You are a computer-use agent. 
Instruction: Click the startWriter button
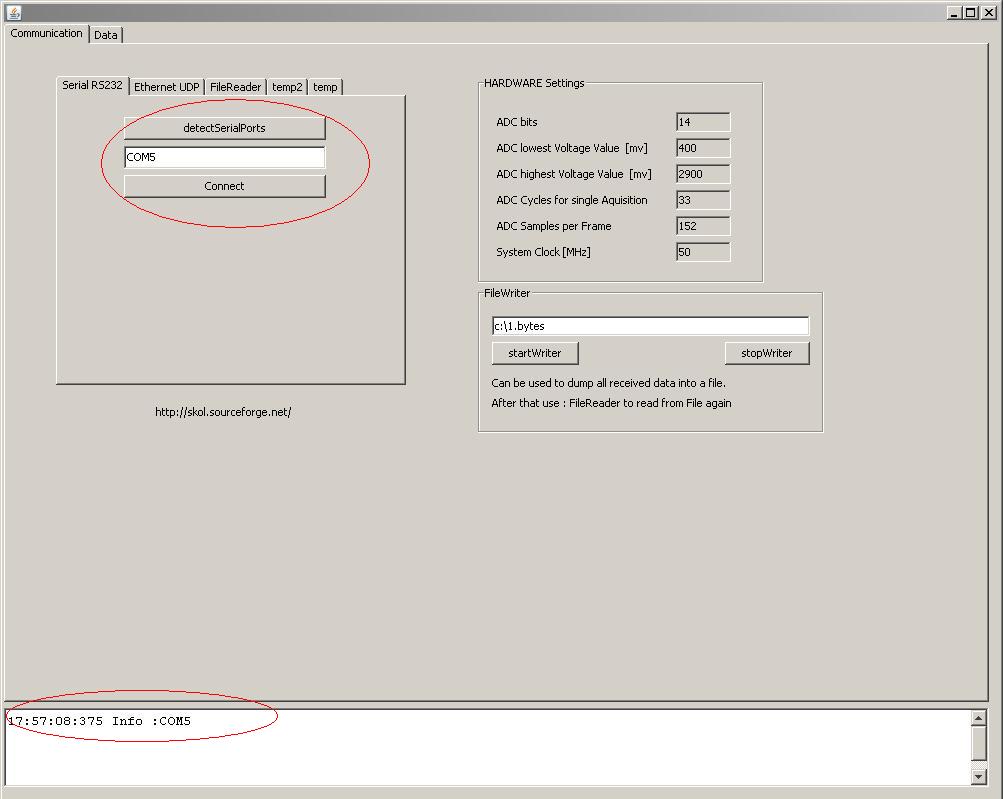tap(535, 353)
